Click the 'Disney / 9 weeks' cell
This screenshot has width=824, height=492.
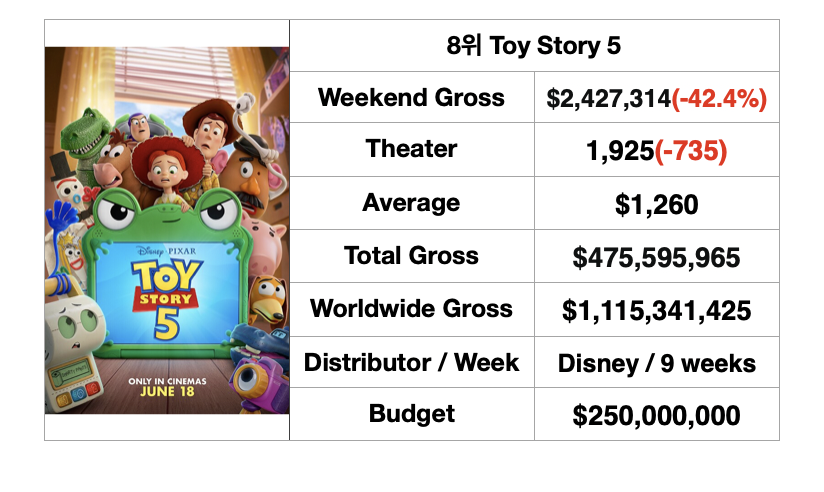click(x=657, y=362)
